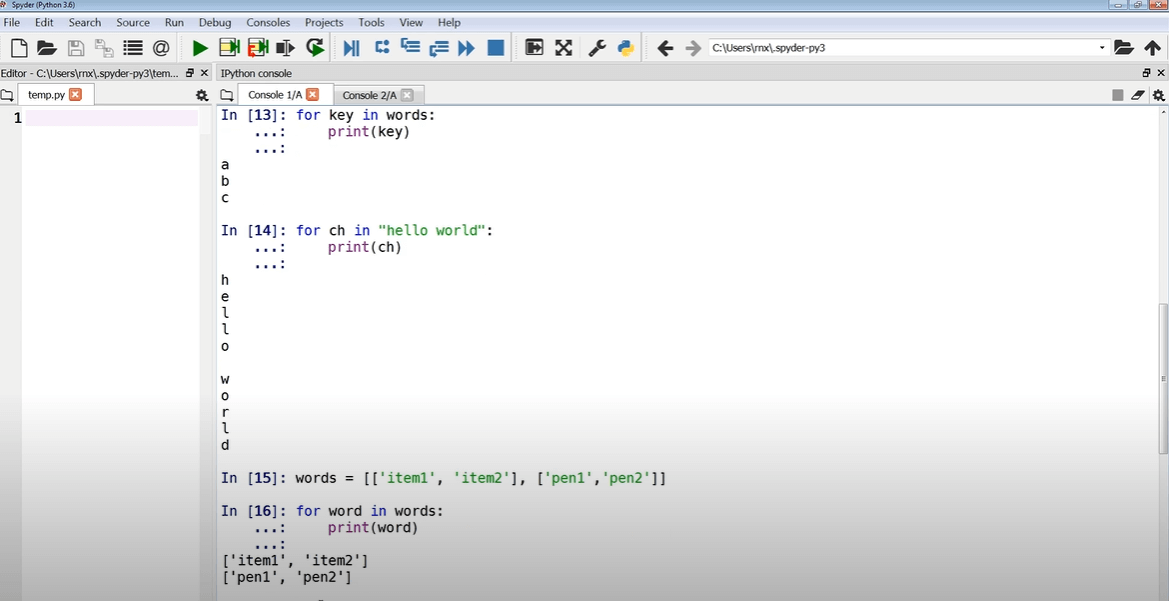The height and width of the screenshot is (601, 1169).
Task: Create a new file with toolbar icon
Action: (x=19, y=48)
